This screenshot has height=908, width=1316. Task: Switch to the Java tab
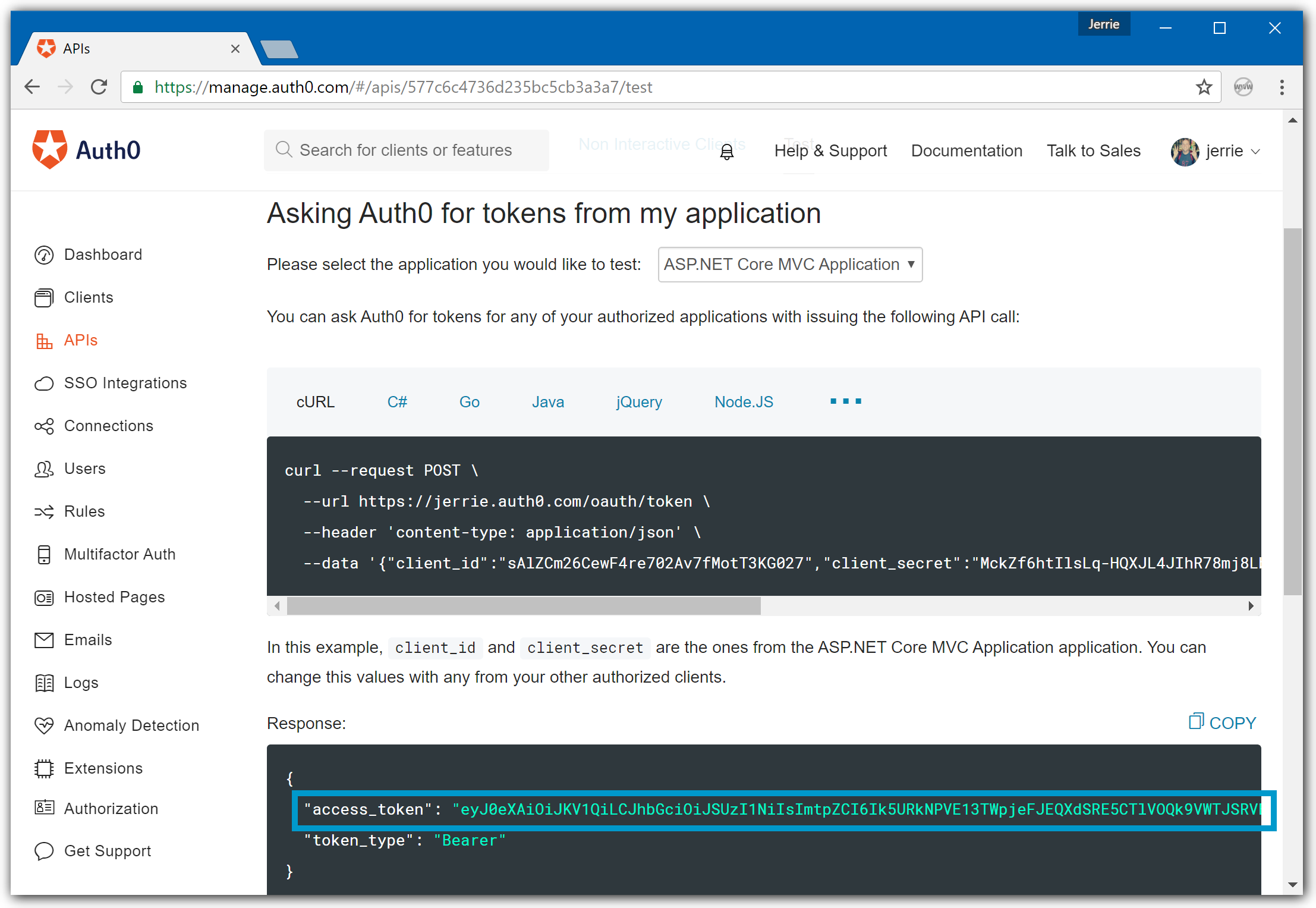pyautogui.click(x=548, y=402)
